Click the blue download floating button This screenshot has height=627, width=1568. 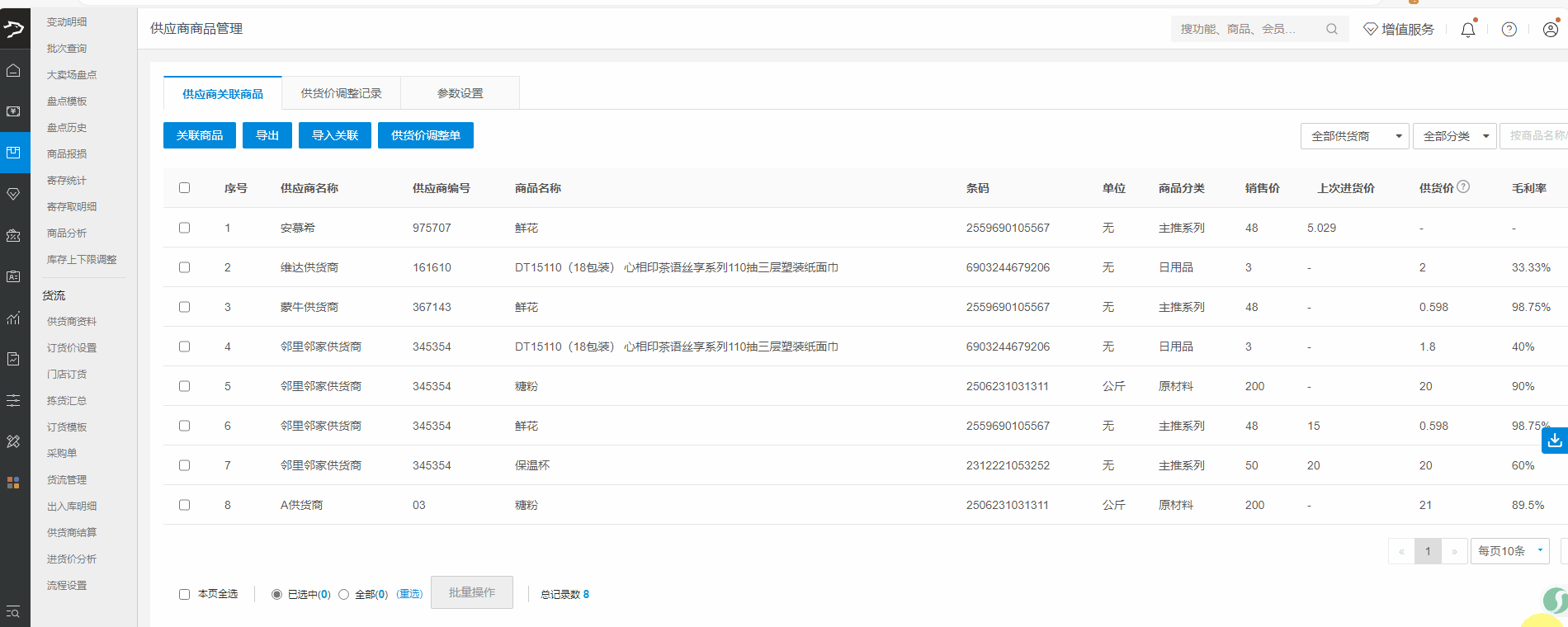[1555, 441]
